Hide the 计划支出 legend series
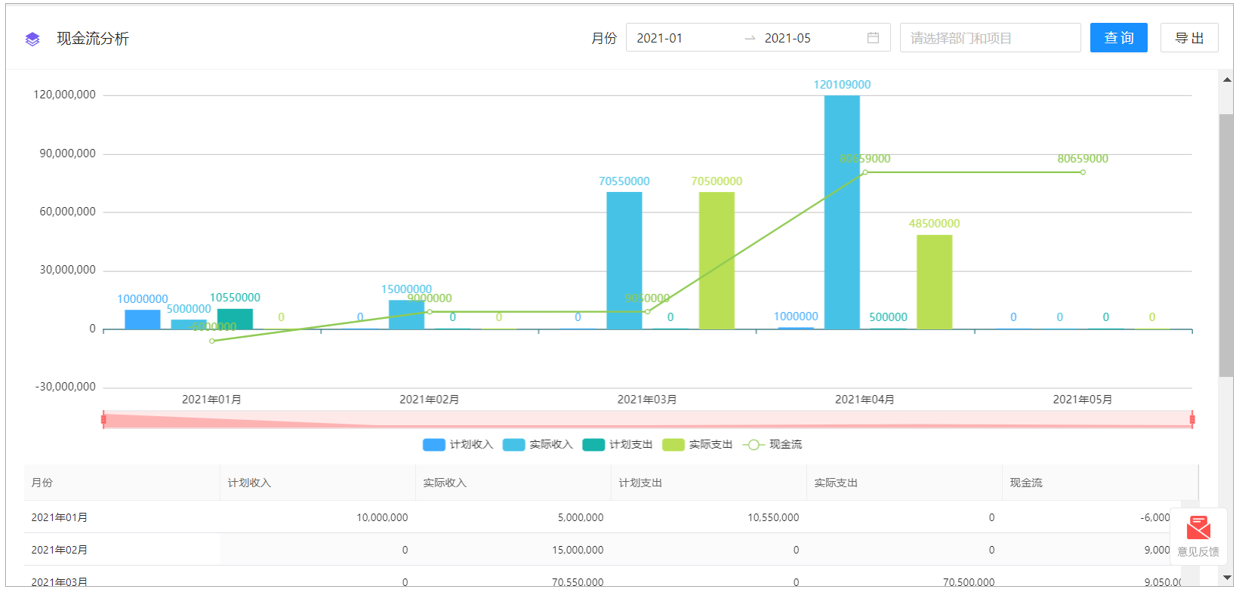The width and height of the screenshot is (1241, 593). point(617,444)
